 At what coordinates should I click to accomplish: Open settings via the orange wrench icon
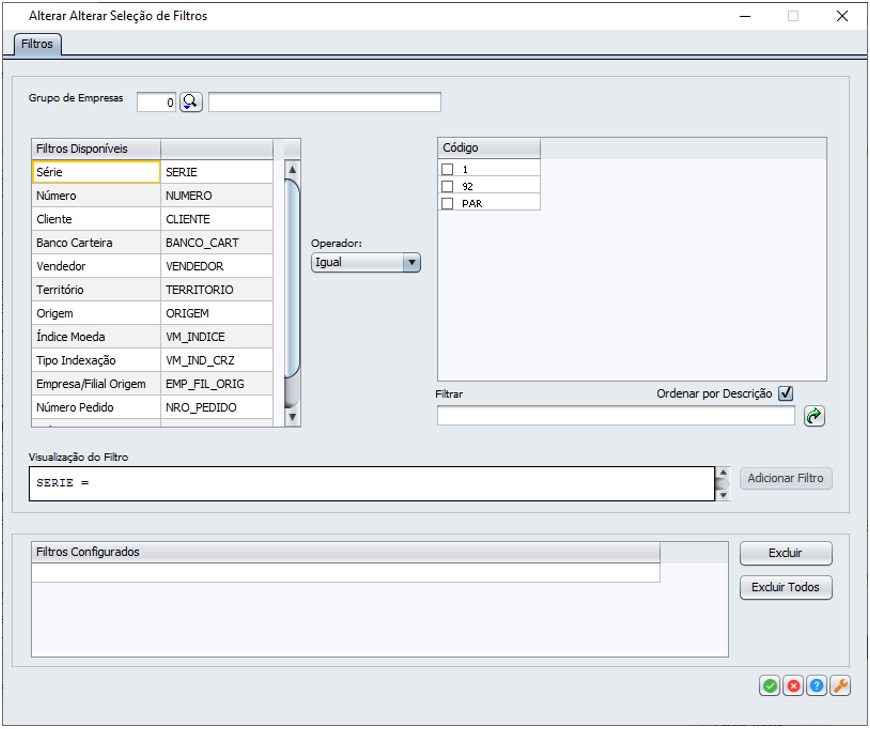(x=840, y=686)
